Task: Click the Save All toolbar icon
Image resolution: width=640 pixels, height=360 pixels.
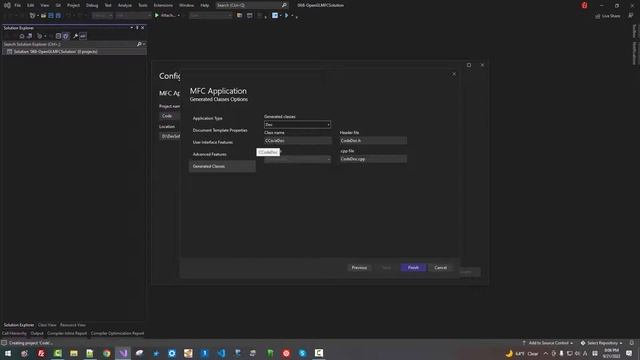Action: point(58,16)
